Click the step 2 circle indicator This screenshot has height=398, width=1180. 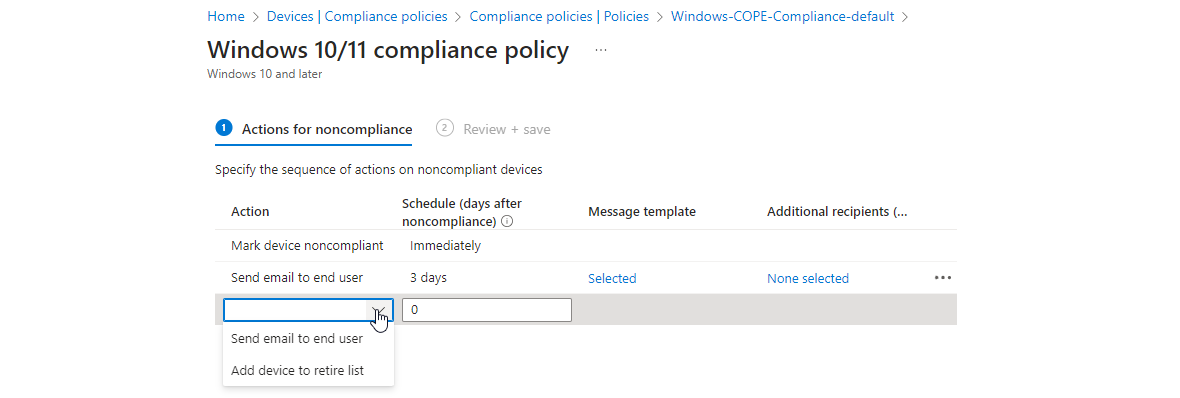click(x=444, y=128)
